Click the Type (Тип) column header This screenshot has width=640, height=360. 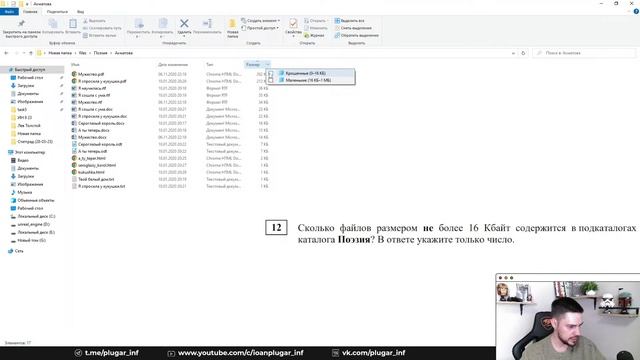(209, 64)
